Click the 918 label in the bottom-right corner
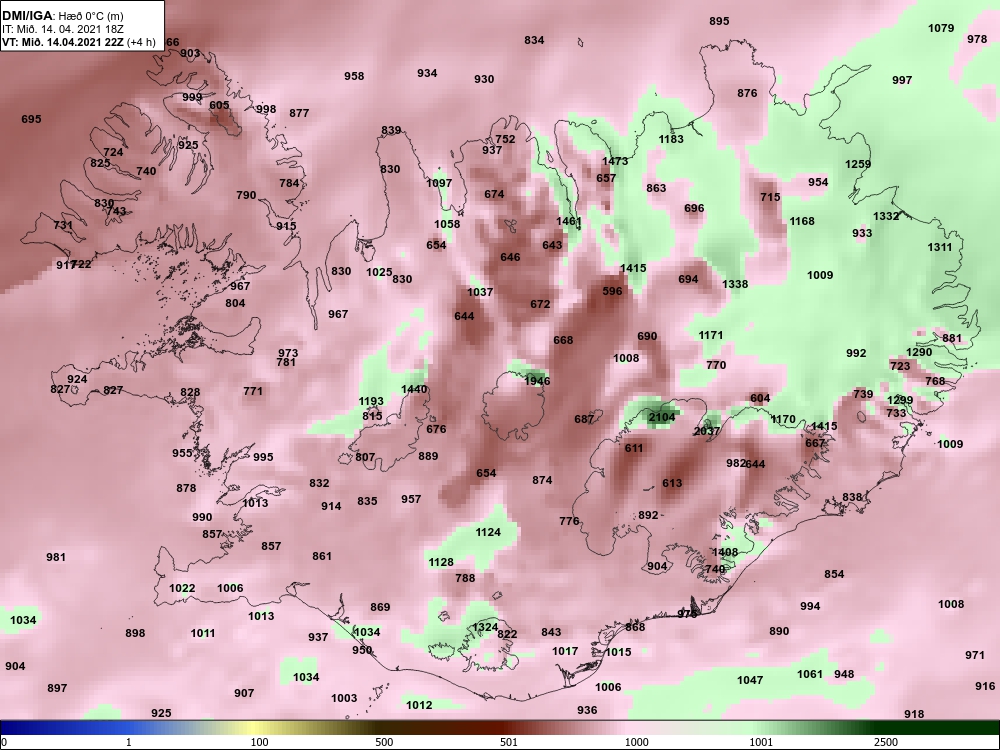 (x=914, y=714)
